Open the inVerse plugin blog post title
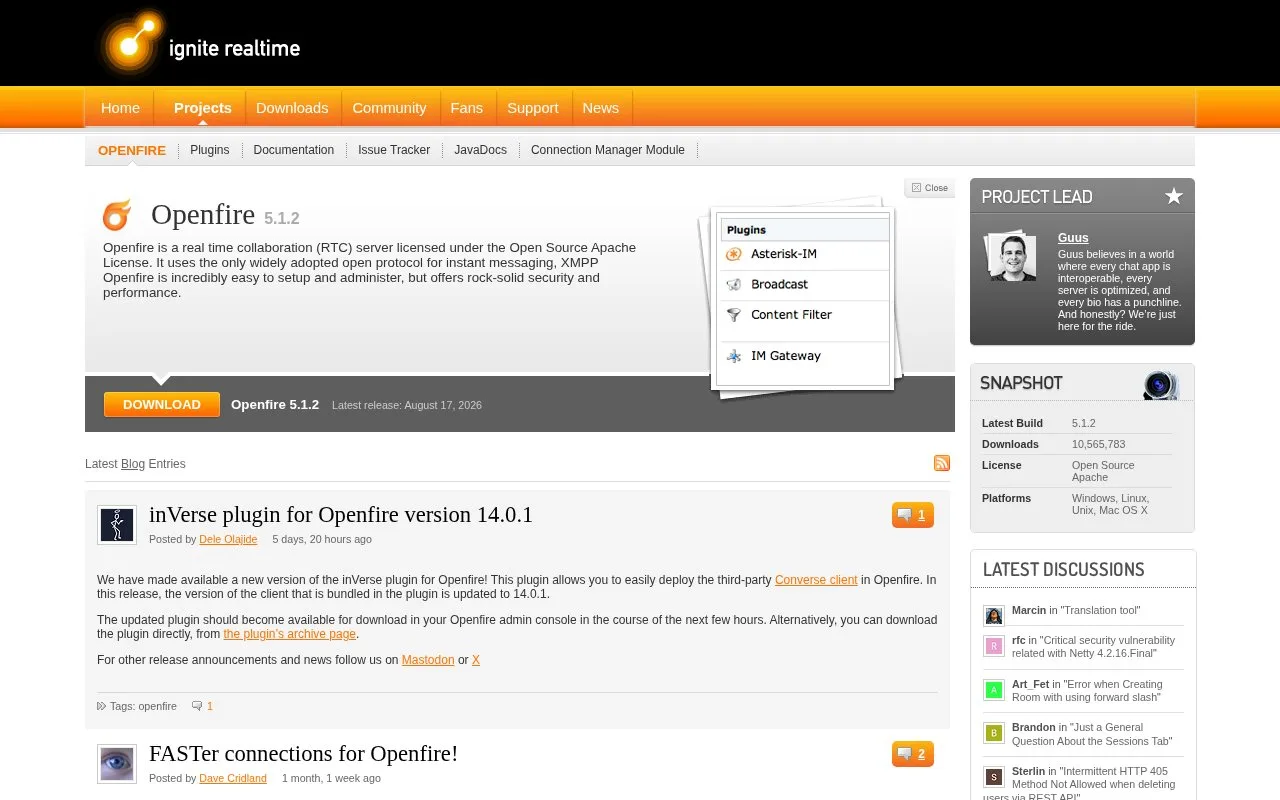This screenshot has width=1280, height=800. pyautogui.click(x=341, y=515)
